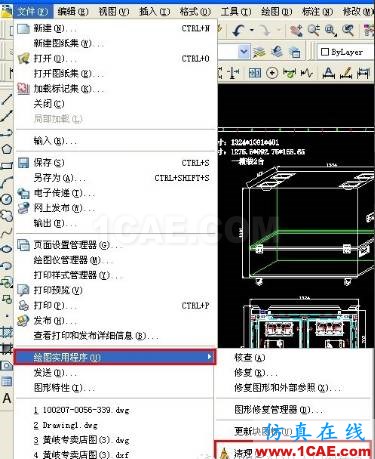Choose 打开(O) from File menu
The width and height of the screenshot is (375, 459).
coord(116,59)
